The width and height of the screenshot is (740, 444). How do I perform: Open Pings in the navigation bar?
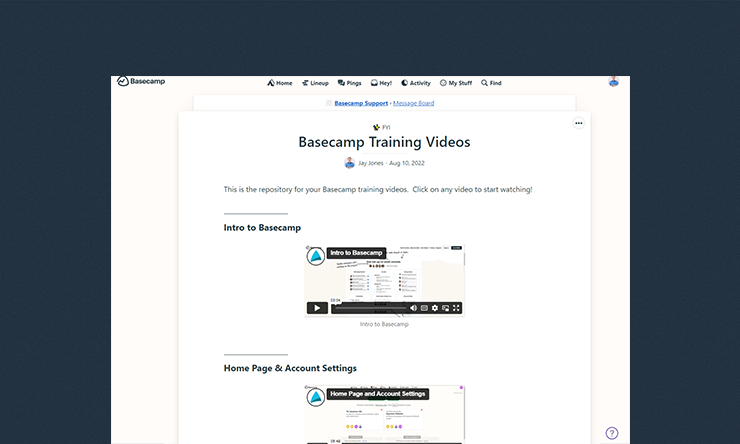click(x=349, y=83)
